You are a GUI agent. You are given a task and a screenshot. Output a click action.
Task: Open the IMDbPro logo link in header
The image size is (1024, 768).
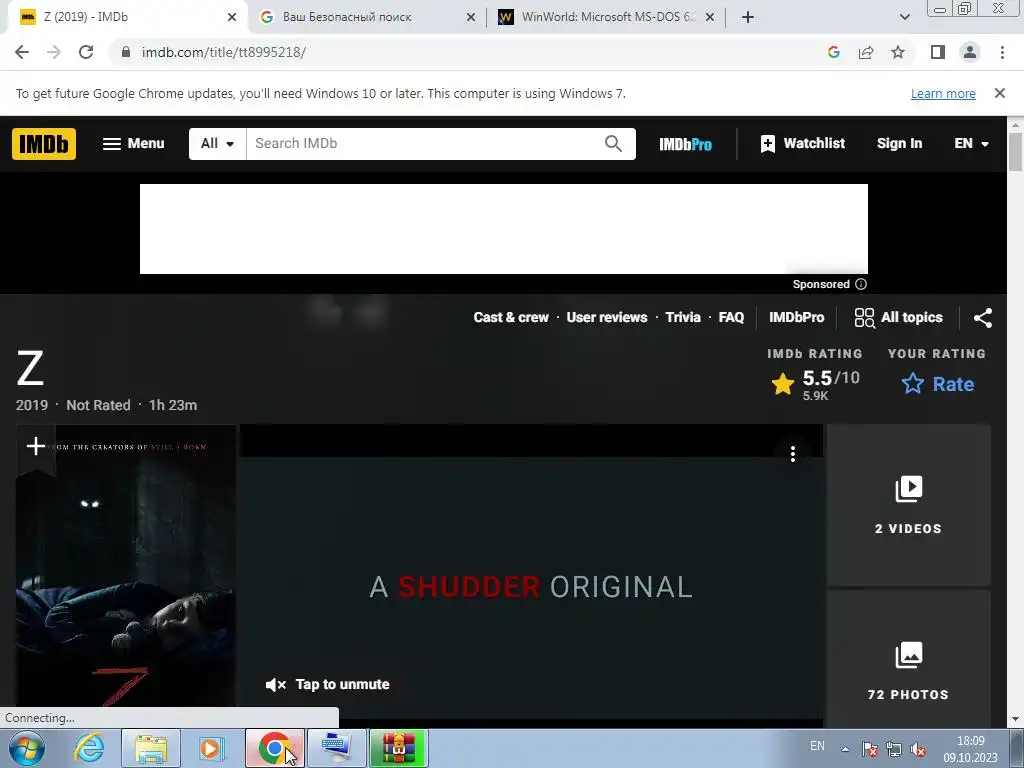click(x=685, y=144)
